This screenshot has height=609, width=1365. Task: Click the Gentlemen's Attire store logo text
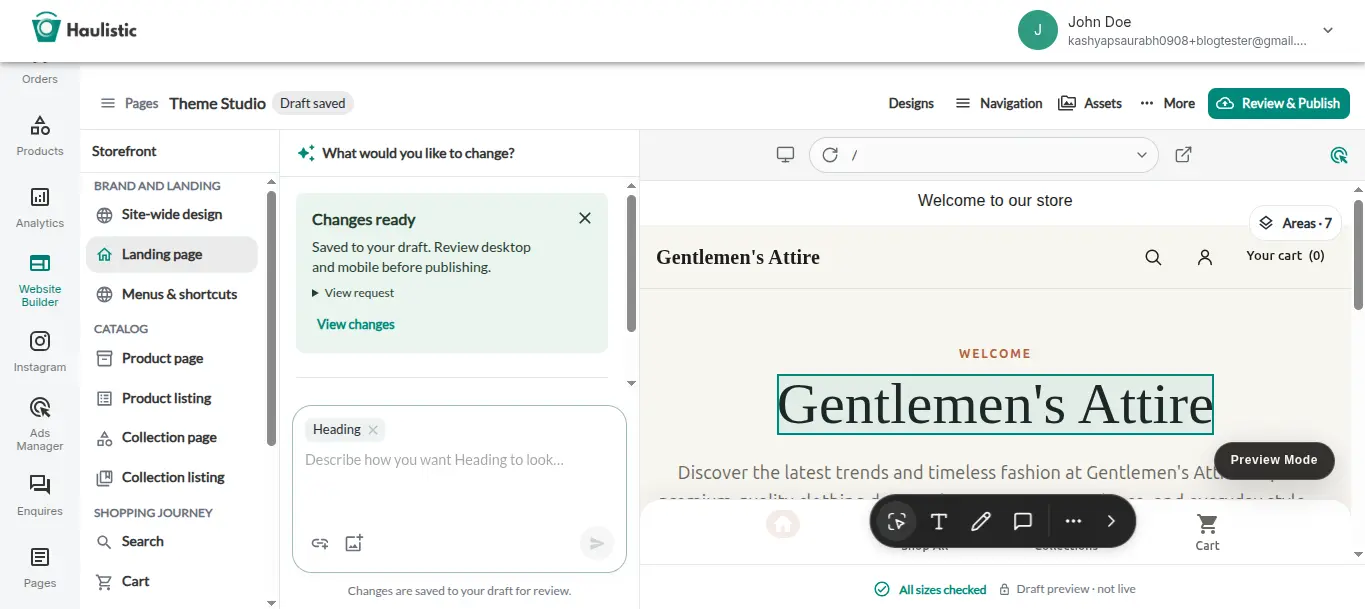737,257
